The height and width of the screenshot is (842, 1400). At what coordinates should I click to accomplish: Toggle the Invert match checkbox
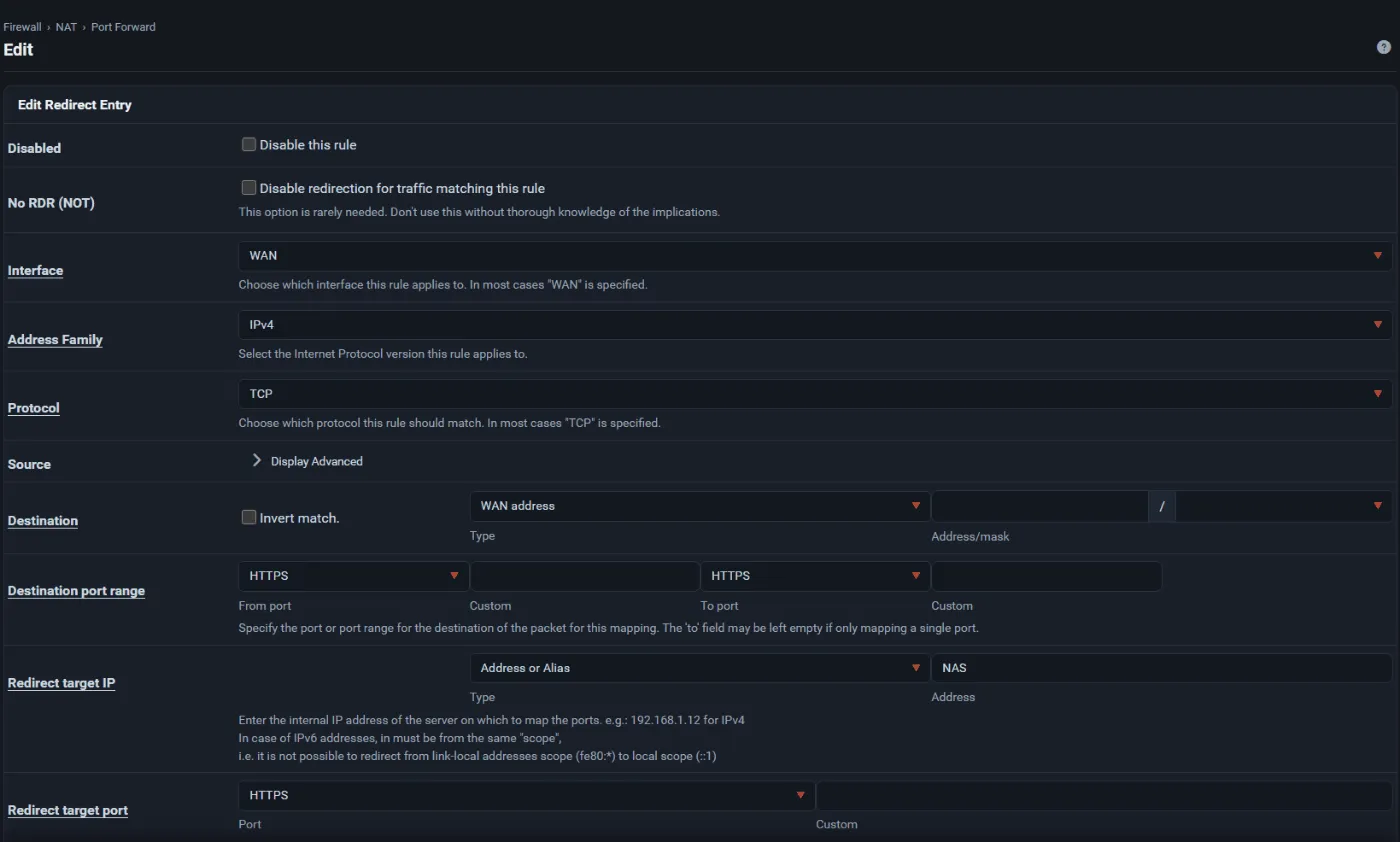click(x=249, y=517)
